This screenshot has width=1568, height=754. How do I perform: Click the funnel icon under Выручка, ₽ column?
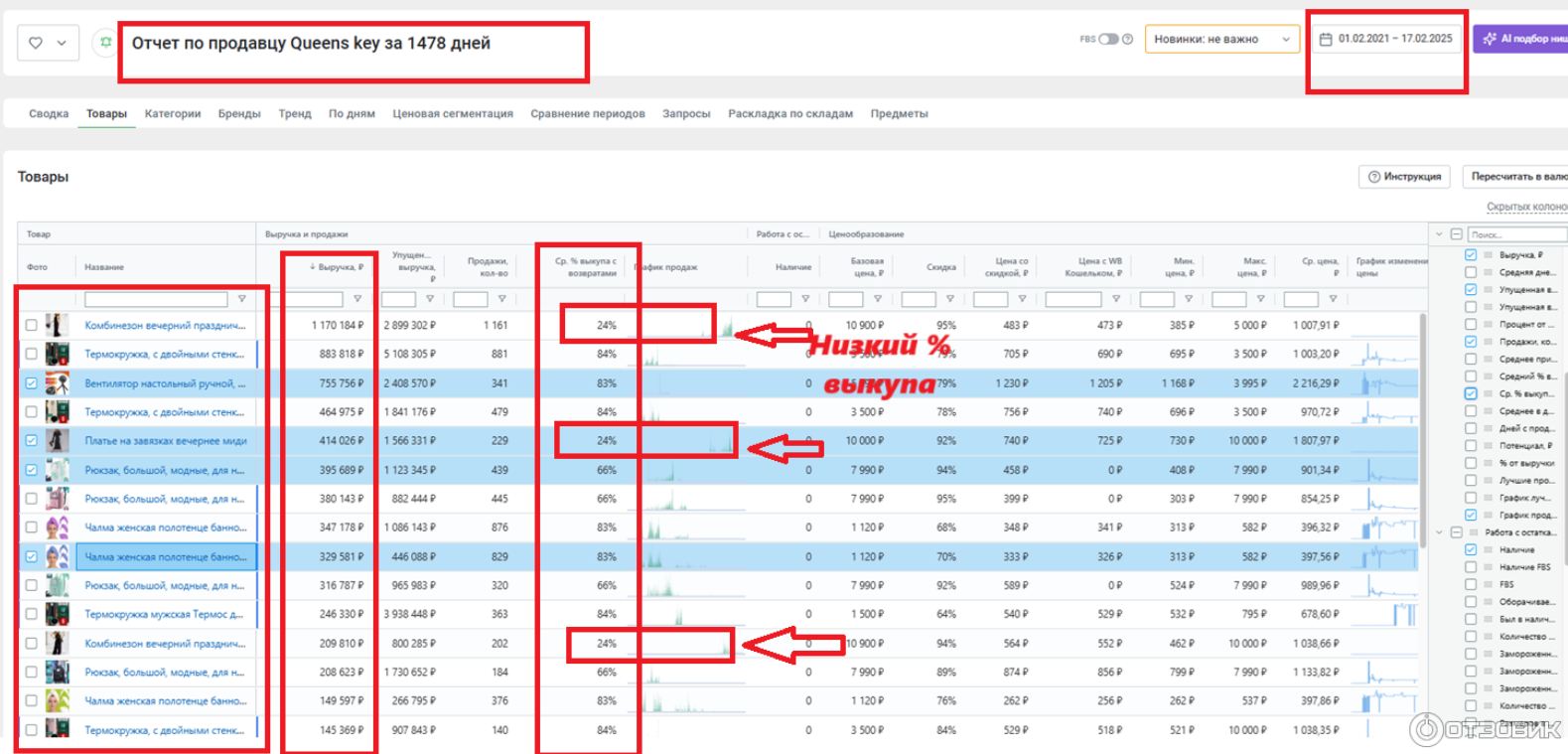(x=357, y=299)
